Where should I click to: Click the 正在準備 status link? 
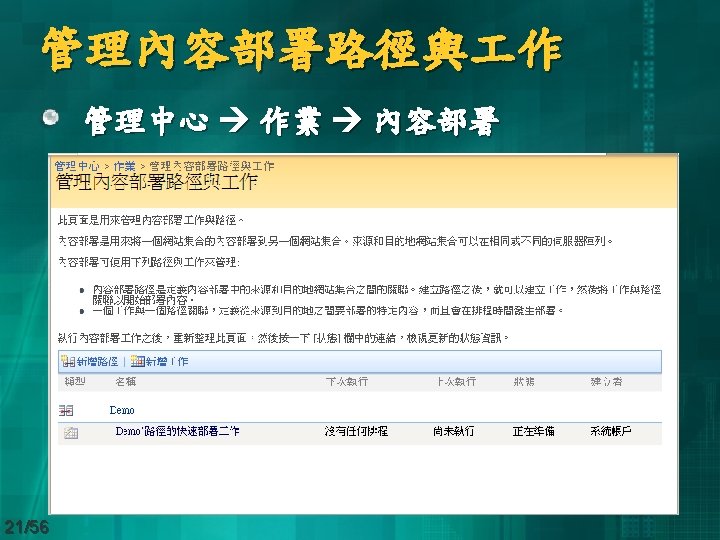pos(534,431)
